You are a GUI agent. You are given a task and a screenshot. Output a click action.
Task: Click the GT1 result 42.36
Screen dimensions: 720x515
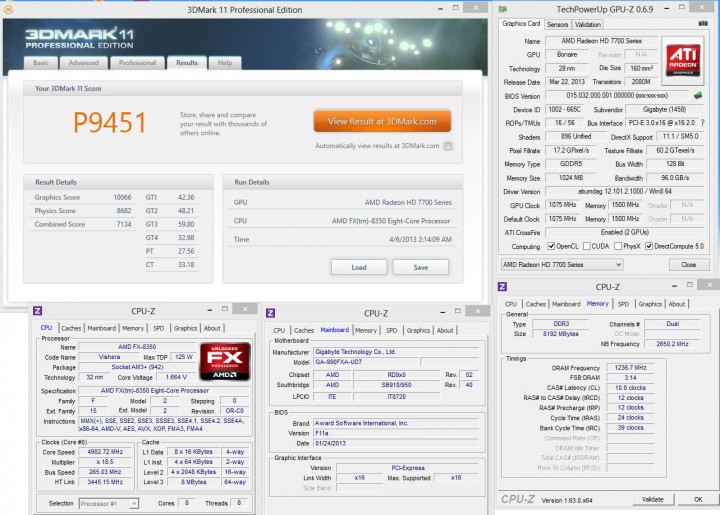tap(186, 197)
